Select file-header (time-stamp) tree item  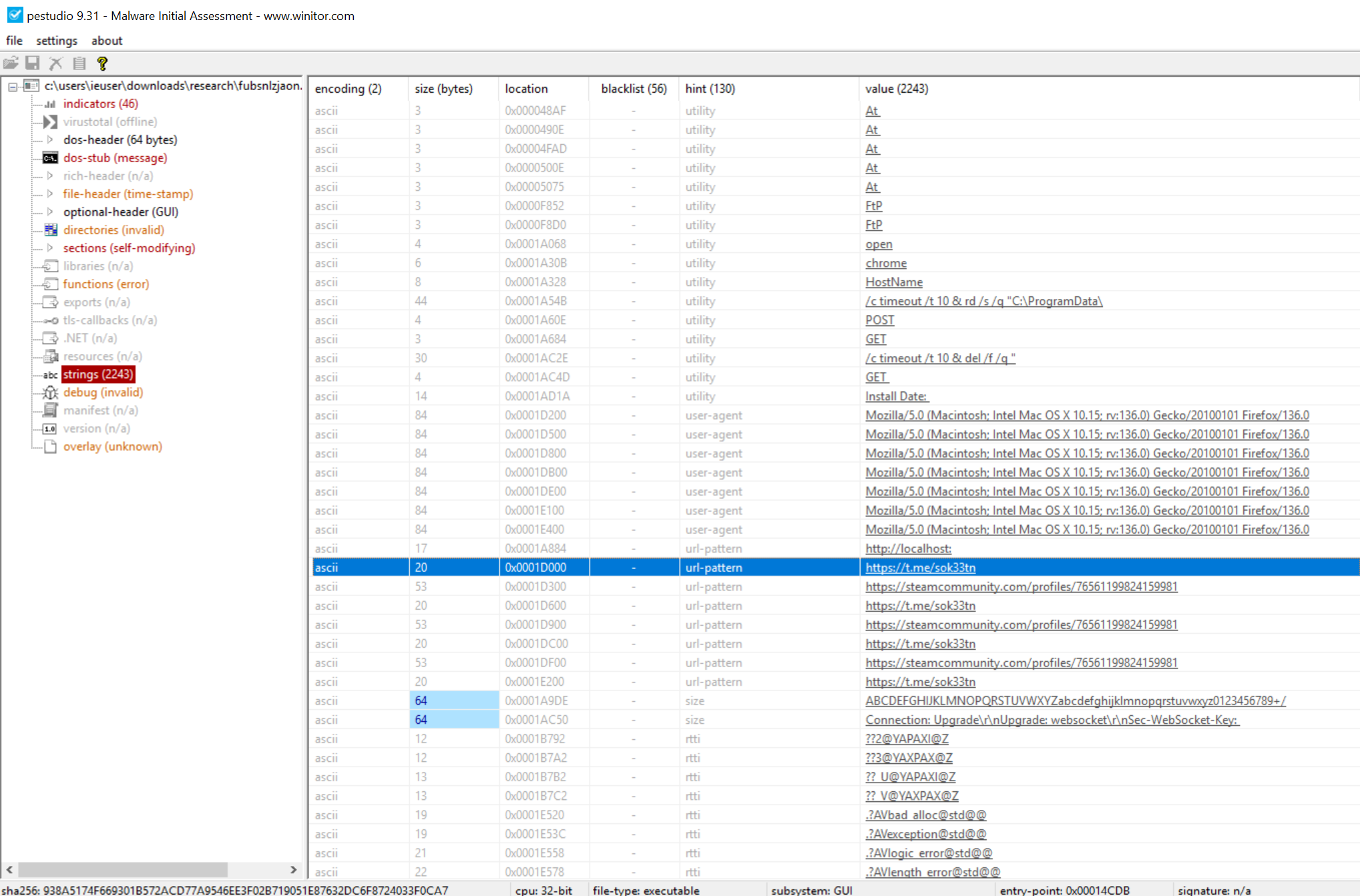[x=128, y=194]
